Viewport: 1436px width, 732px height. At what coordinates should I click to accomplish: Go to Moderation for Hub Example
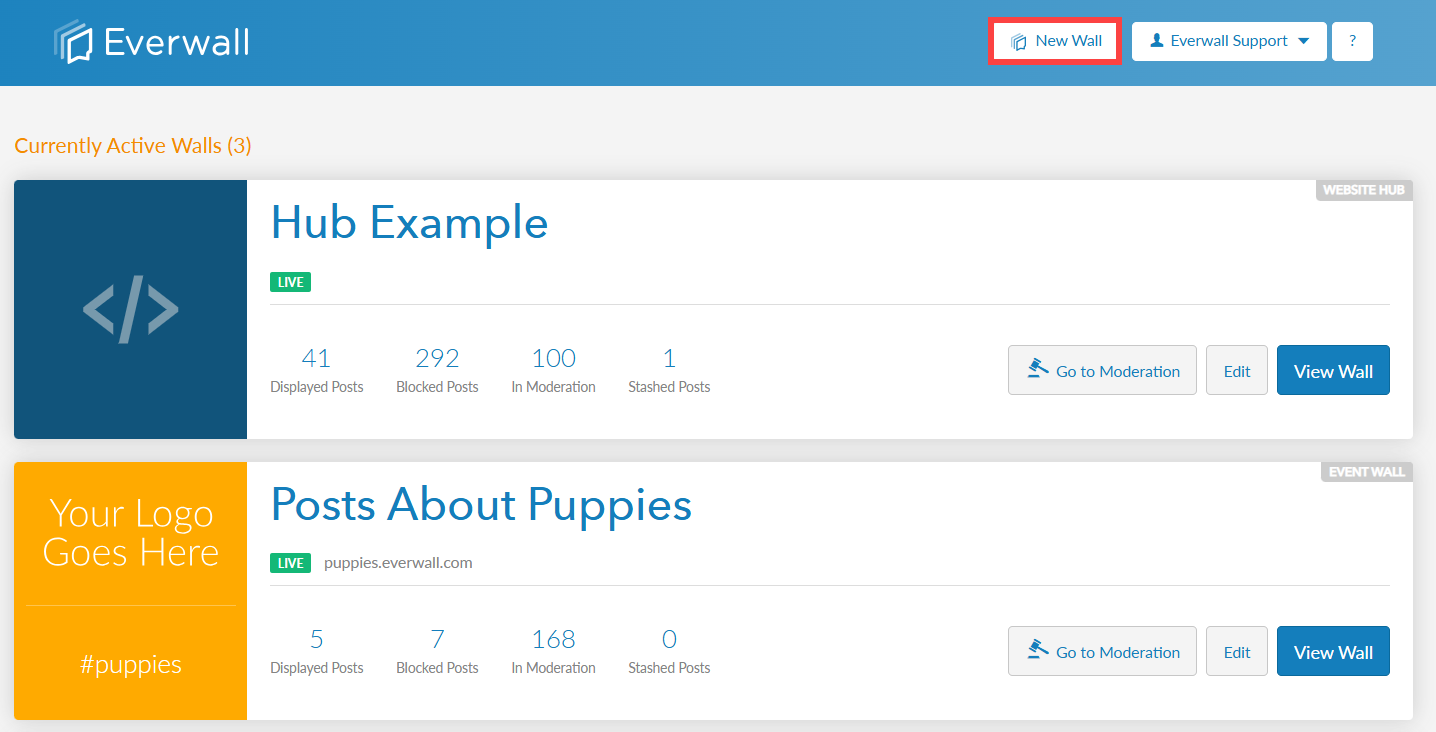coord(1102,370)
